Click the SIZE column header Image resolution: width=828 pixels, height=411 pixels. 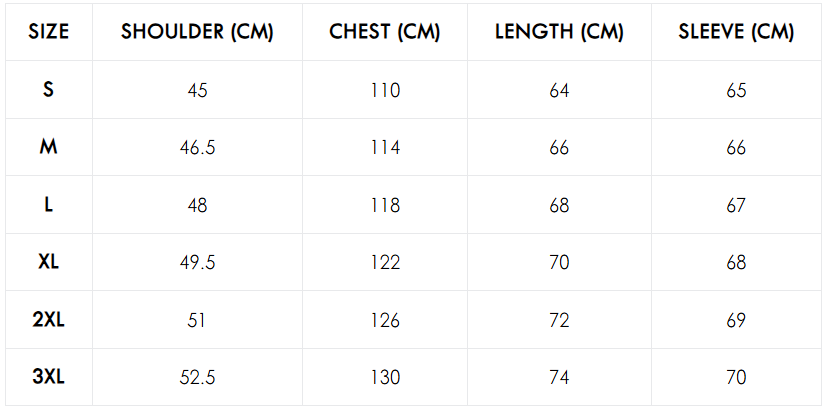[x=49, y=32]
